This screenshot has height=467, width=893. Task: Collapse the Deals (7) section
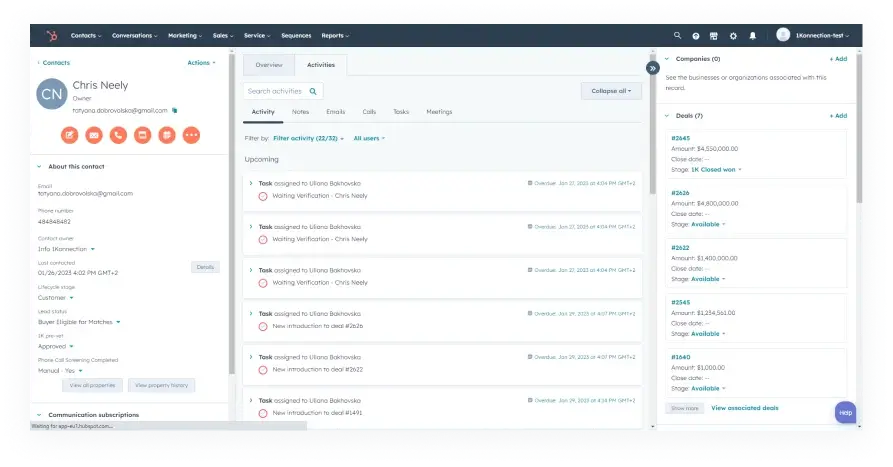tap(667, 116)
